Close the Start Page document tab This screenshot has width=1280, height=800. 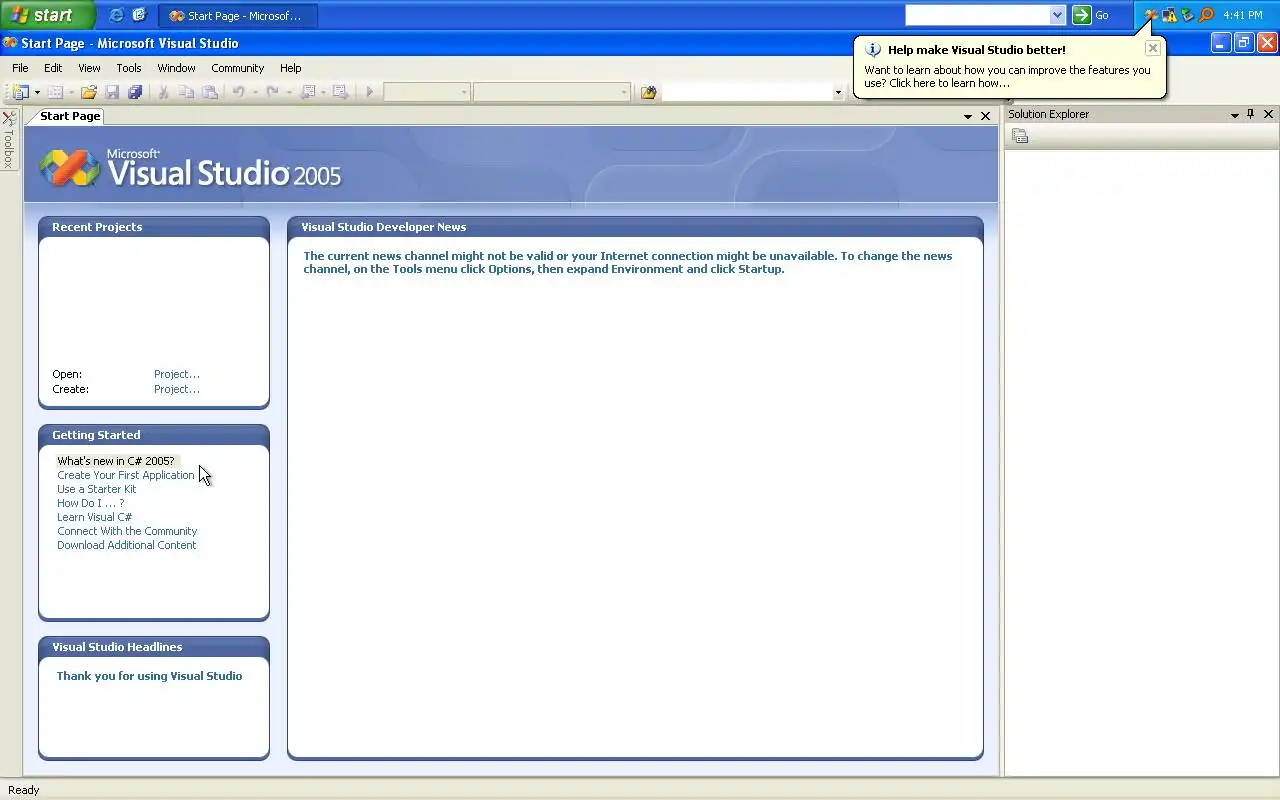(985, 116)
